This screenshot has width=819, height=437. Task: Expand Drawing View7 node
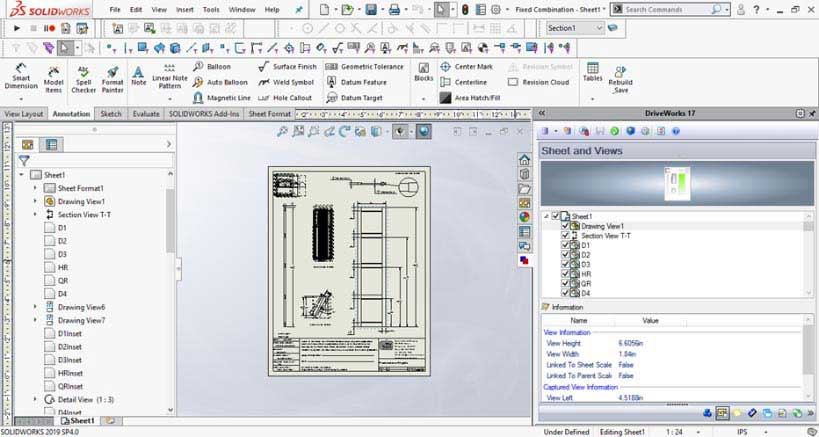(x=35, y=320)
